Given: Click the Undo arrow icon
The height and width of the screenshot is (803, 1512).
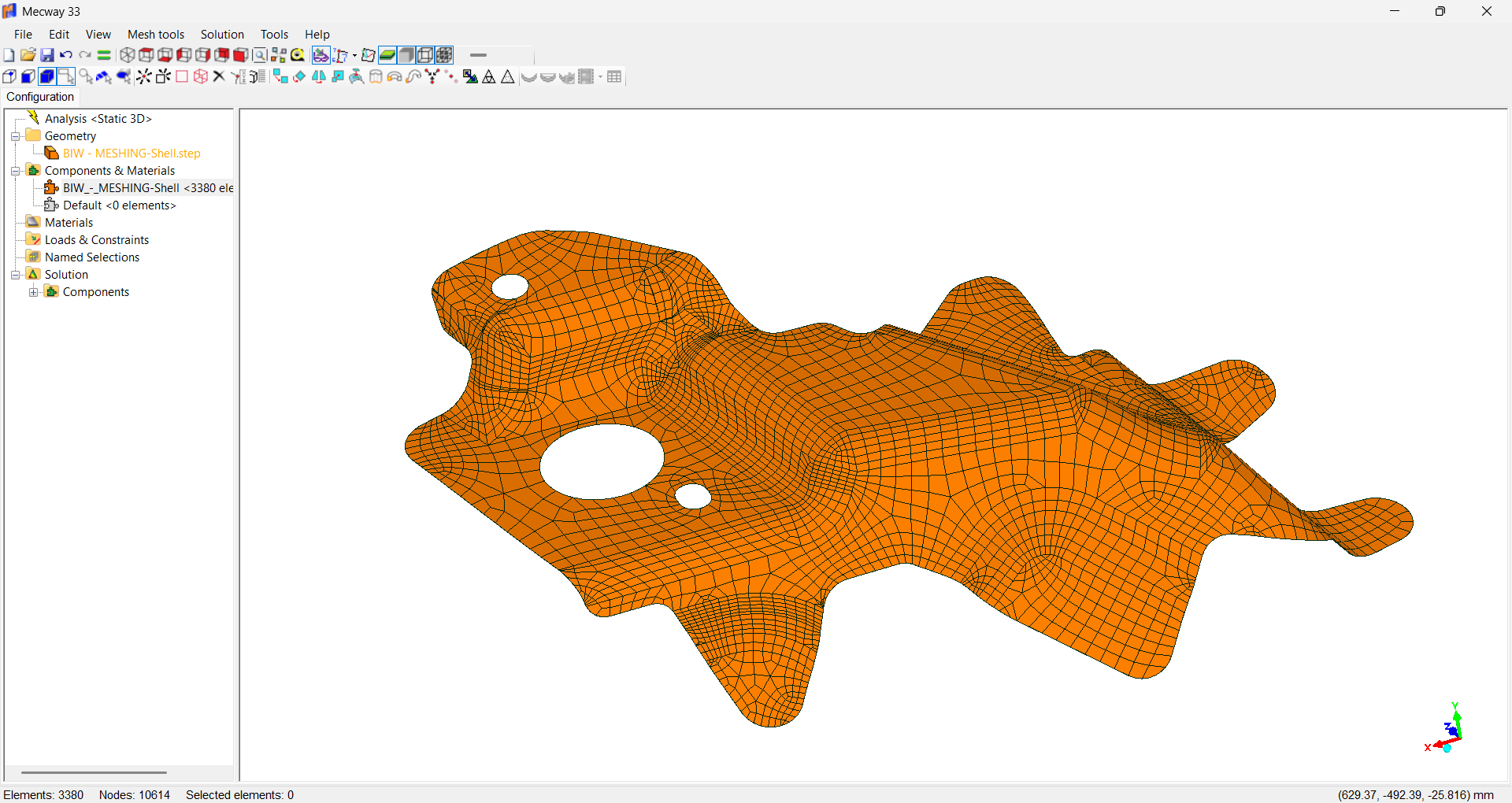Looking at the screenshot, I should click(x=66, y=55).
